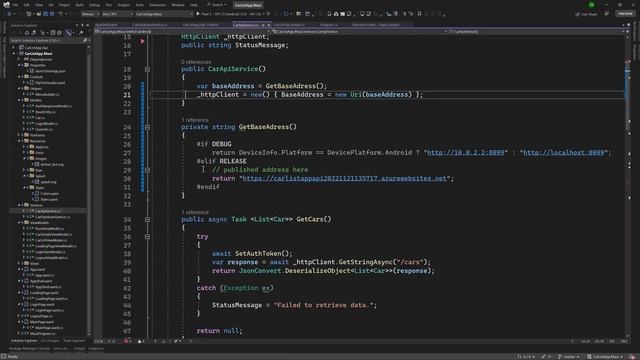Viewport: 640px width, 360px height.
Task: Click the Search Solution Explorer field
Action: (x=46, y=40)
